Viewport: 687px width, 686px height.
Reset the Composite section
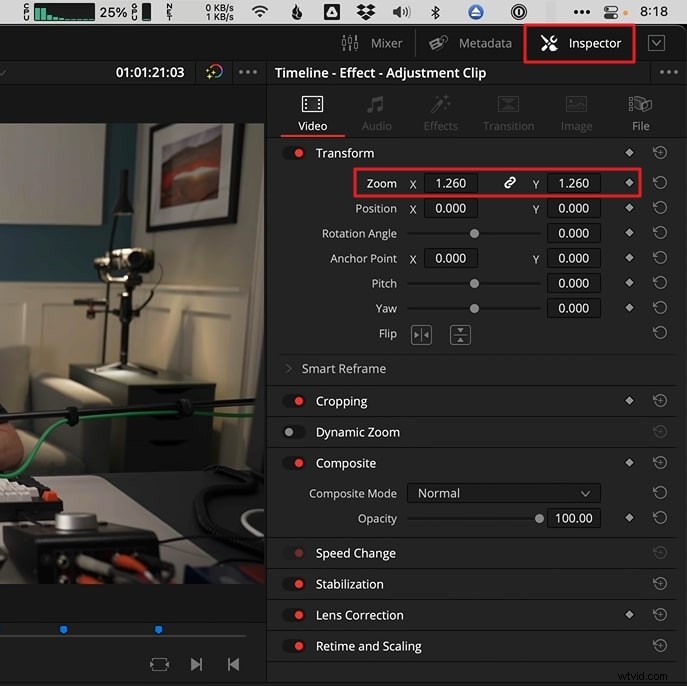[660, 463]
